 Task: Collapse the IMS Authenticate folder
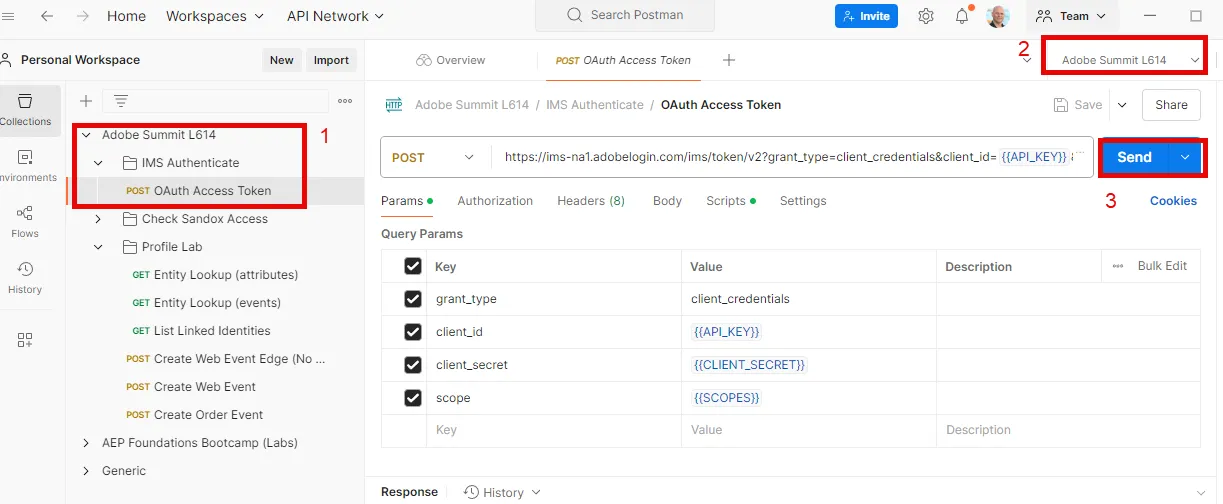pyautogui.click(x=98, y=163)
